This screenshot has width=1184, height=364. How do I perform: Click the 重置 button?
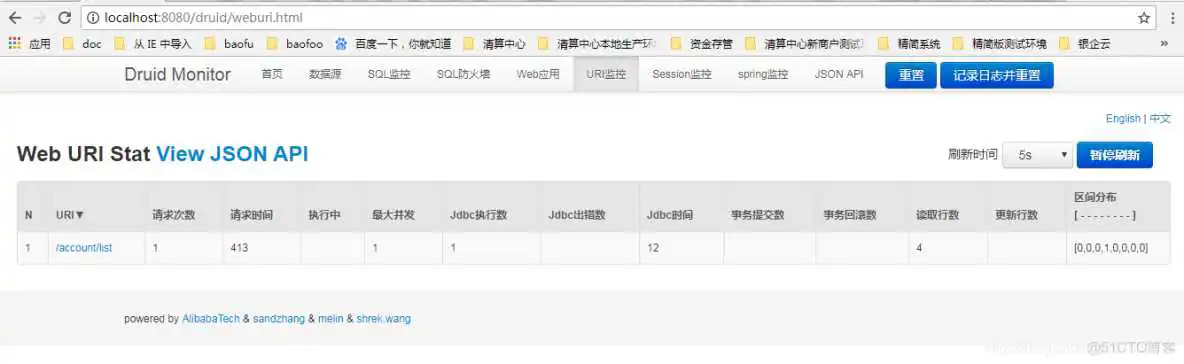911,76
